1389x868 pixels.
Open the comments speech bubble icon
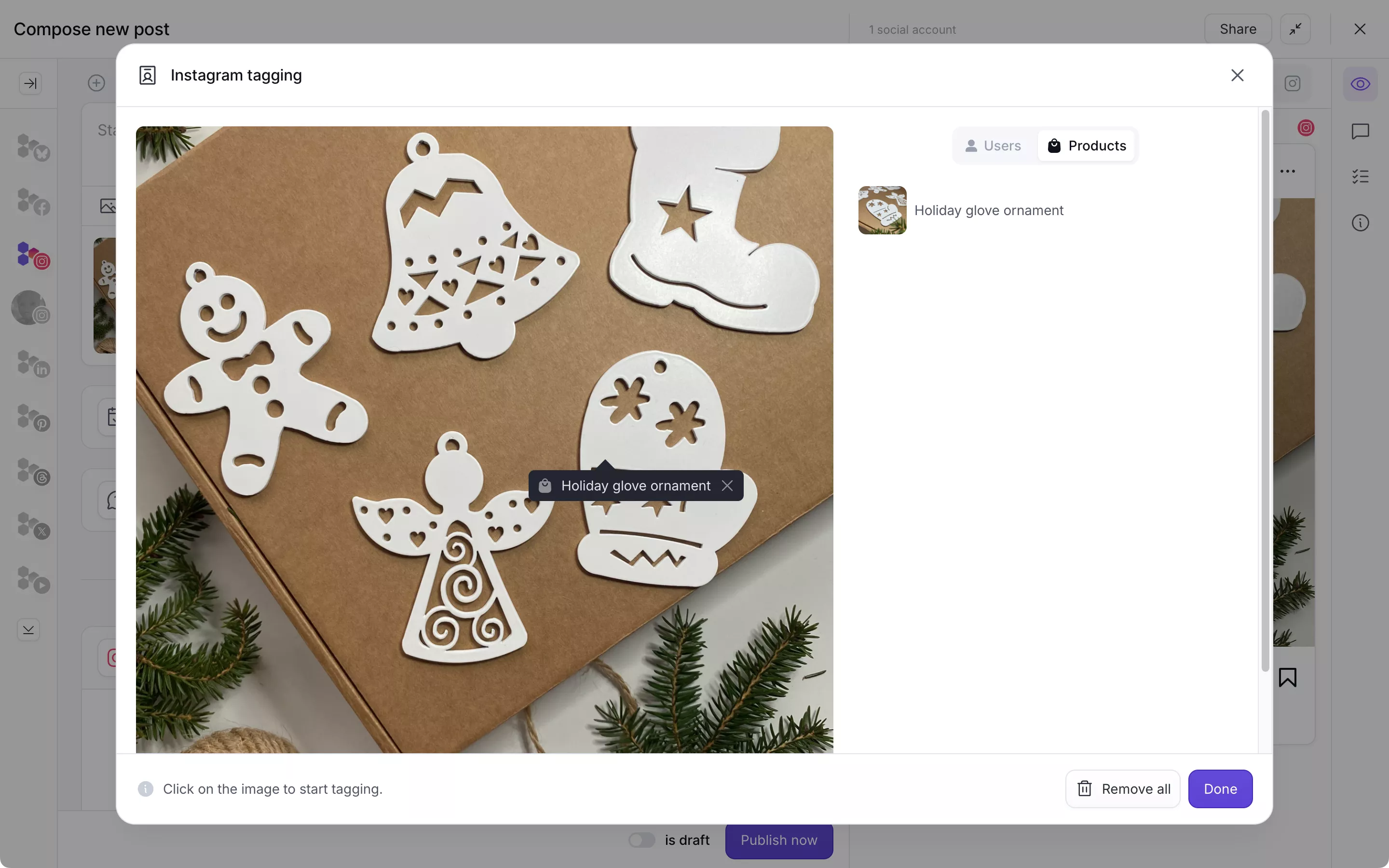(x=1360, y=132)
